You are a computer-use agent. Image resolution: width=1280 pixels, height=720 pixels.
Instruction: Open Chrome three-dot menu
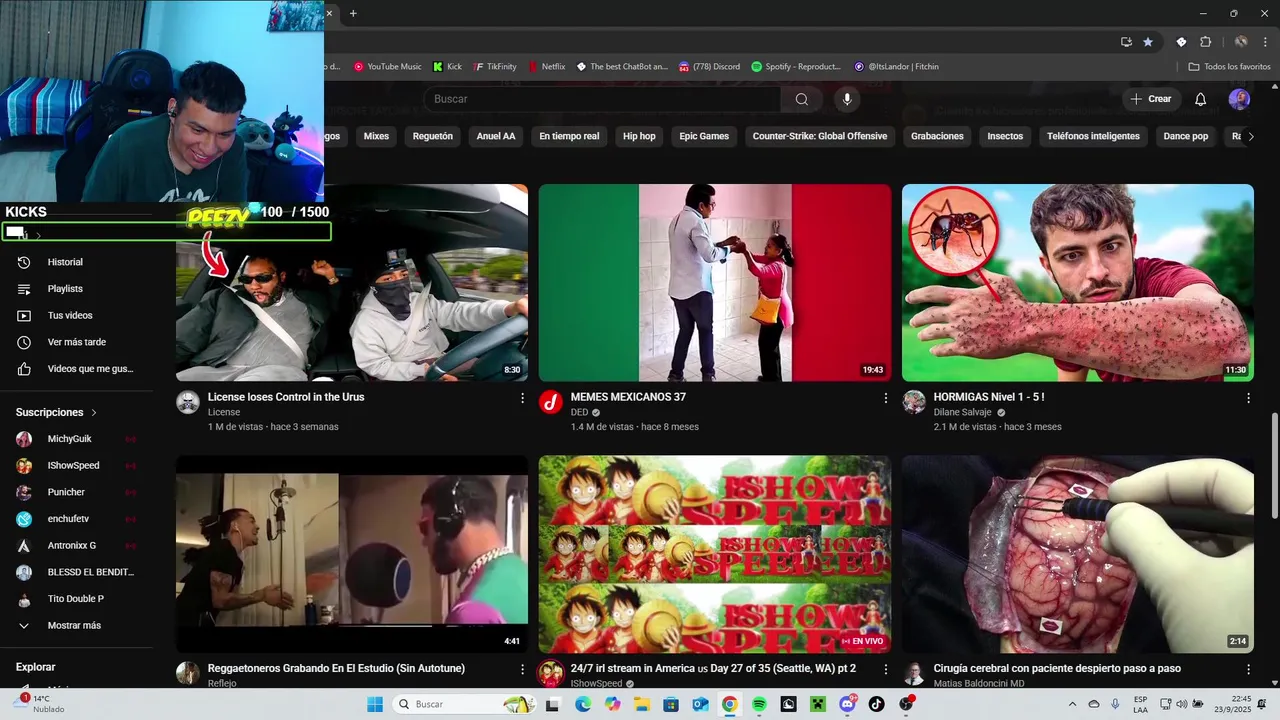(1267, 42)
